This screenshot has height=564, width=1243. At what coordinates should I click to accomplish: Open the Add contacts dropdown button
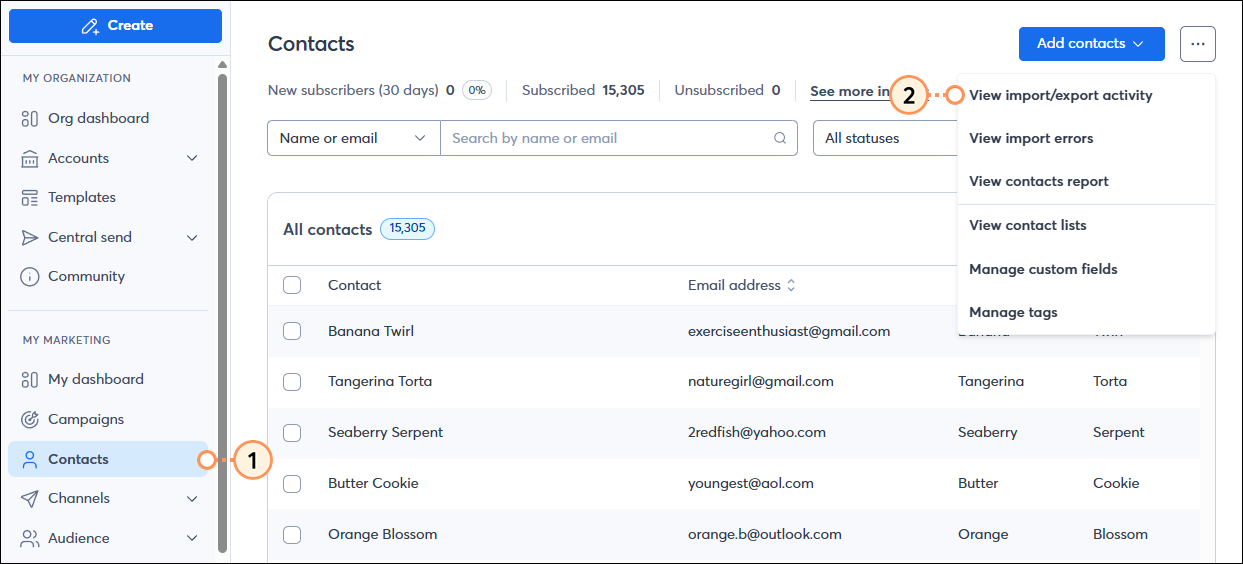(1092, 43)
